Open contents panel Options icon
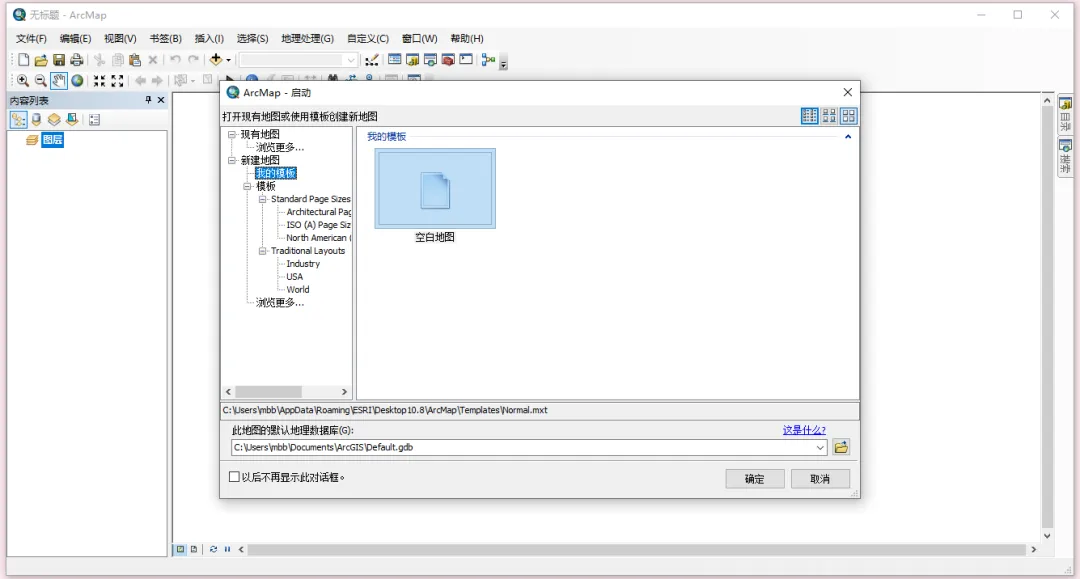This screenshot has height=579, width=1080. [x=94, y=120]
